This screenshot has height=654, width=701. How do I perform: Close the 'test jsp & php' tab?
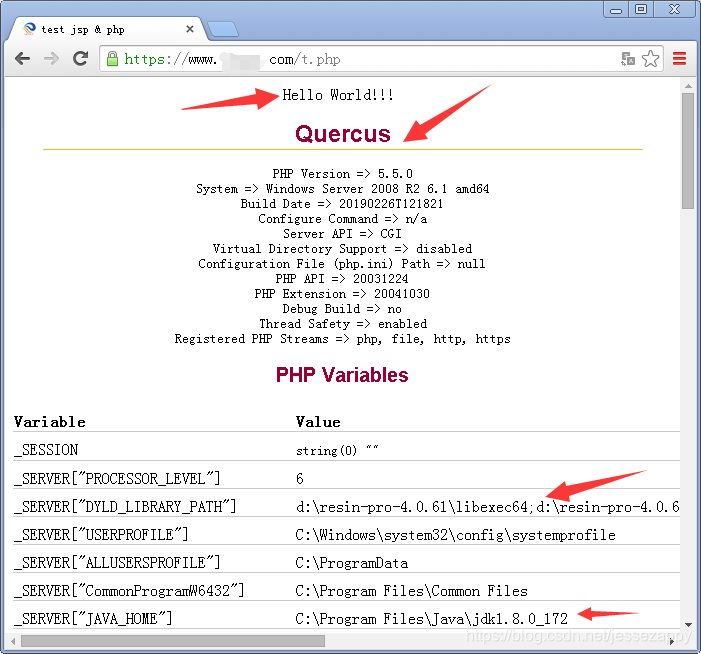190,29
